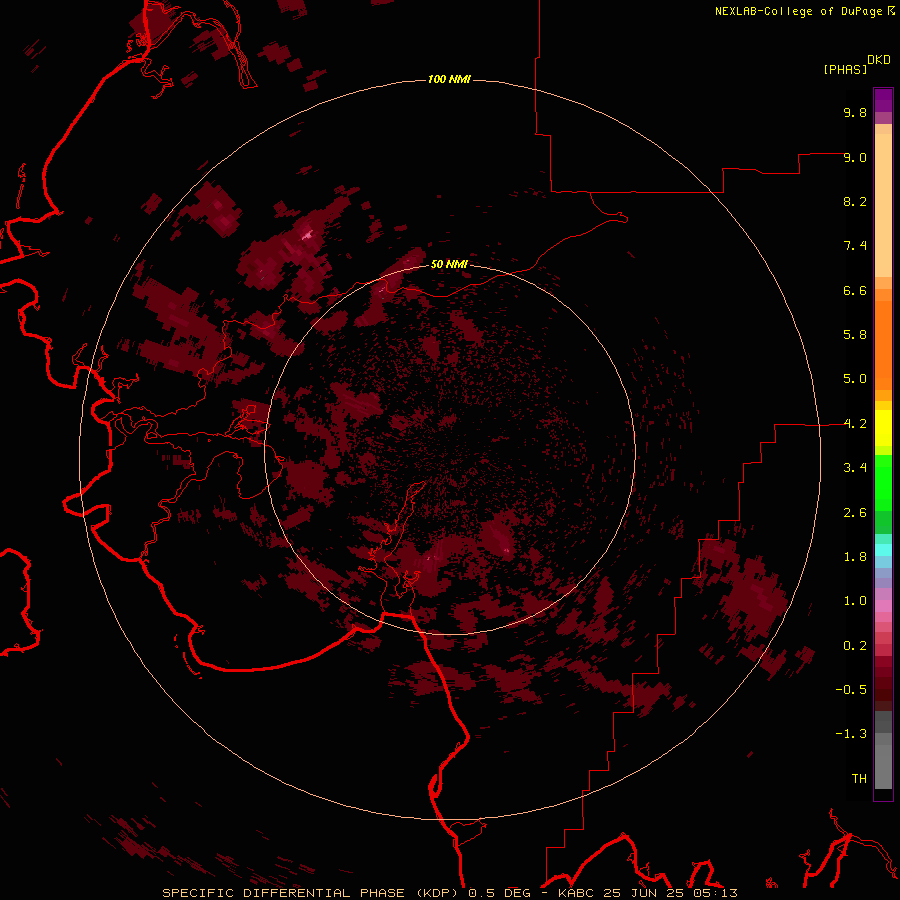Image resolution: width=900 pixels, height=900 pixels.
Task: Click the TH threshold label
Action: (x=859, y=779)
